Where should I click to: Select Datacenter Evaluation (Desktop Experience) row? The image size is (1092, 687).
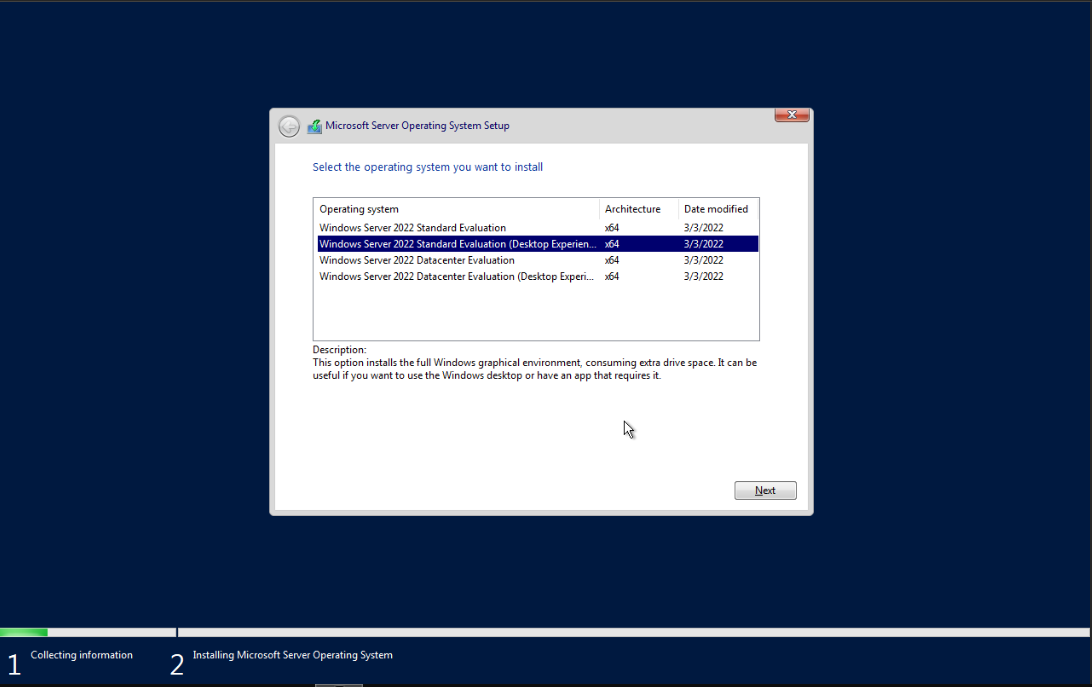(x=538, y=276)
